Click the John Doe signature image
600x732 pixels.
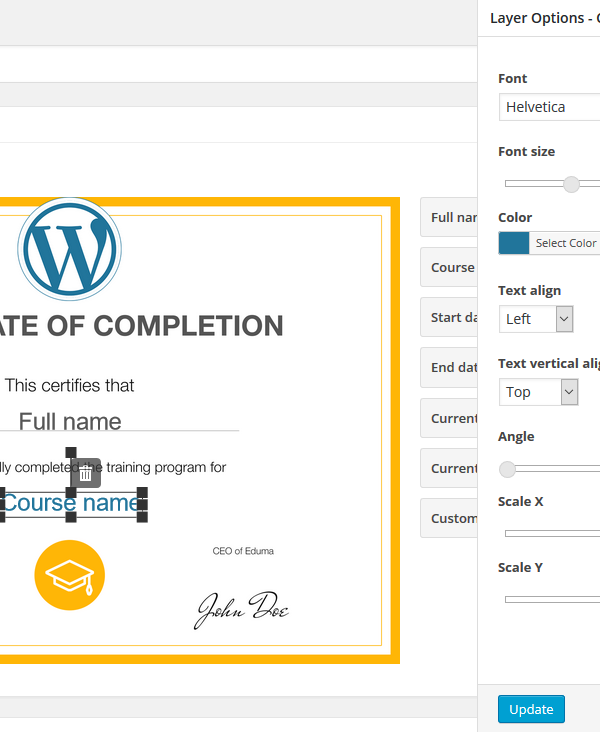pyautogui.click(x=241, y=609)
